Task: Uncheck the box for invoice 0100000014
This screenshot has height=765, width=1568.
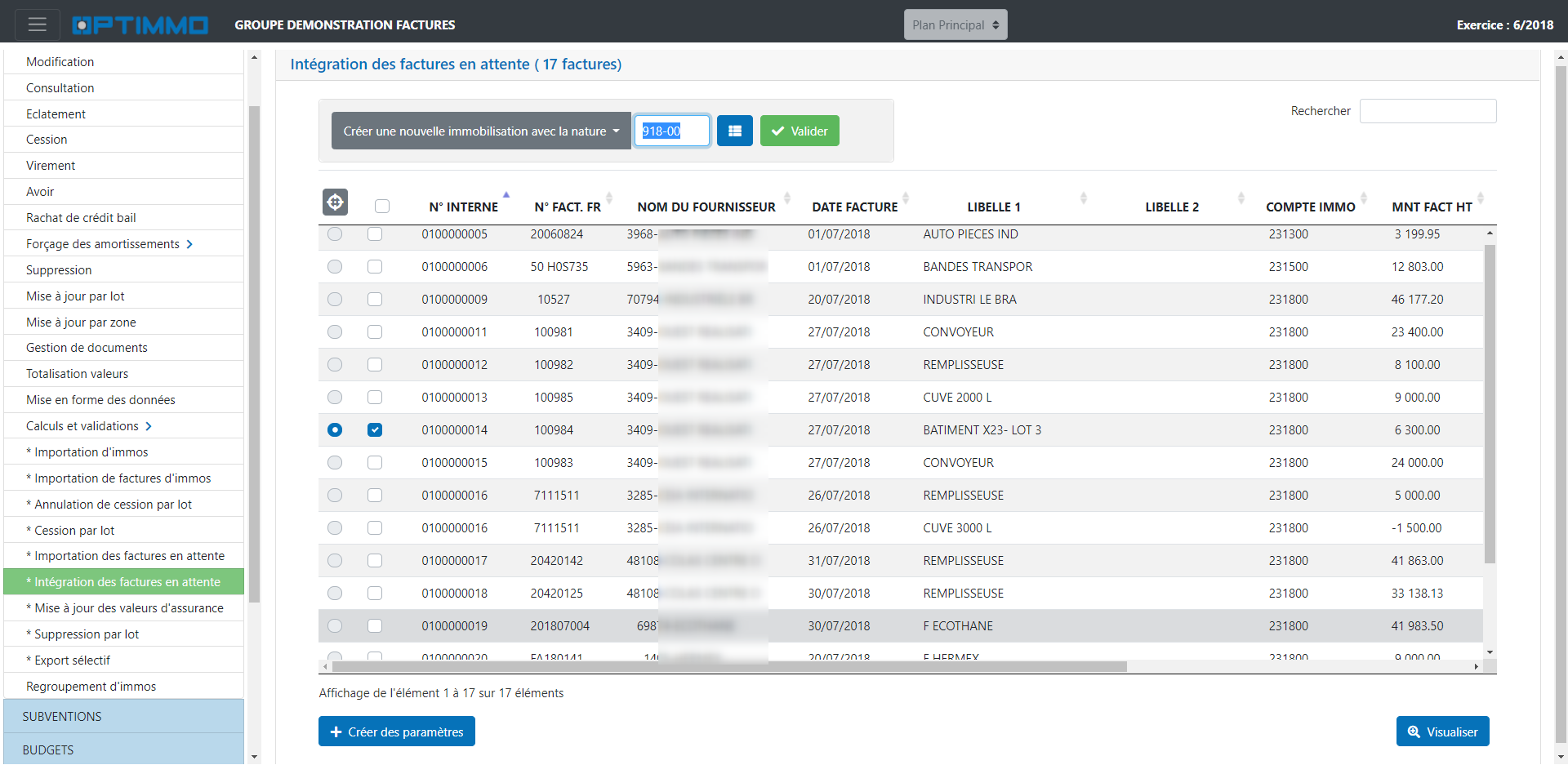Action: 375,430
